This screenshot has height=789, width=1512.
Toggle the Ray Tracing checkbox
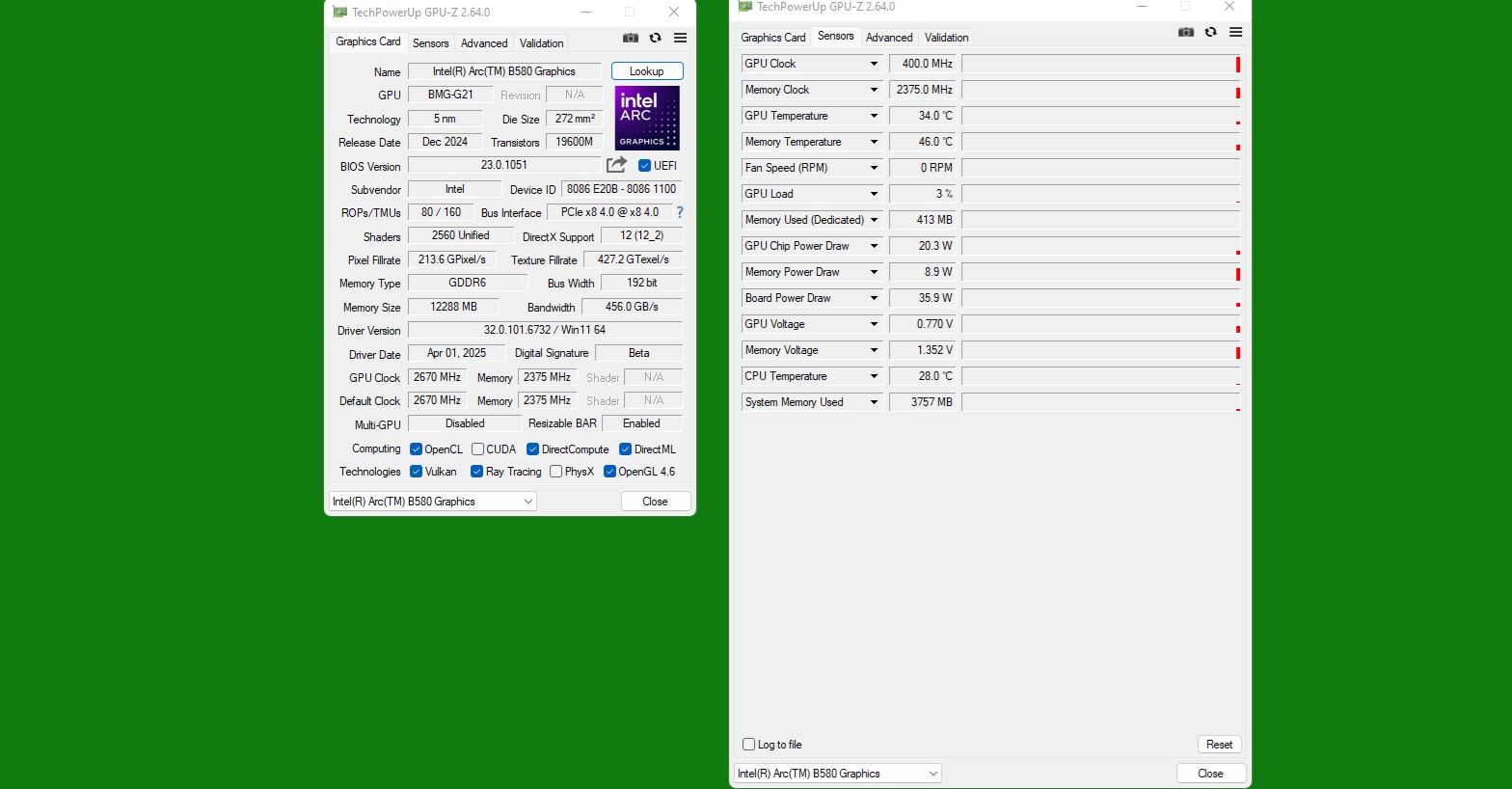coord(476,472)
